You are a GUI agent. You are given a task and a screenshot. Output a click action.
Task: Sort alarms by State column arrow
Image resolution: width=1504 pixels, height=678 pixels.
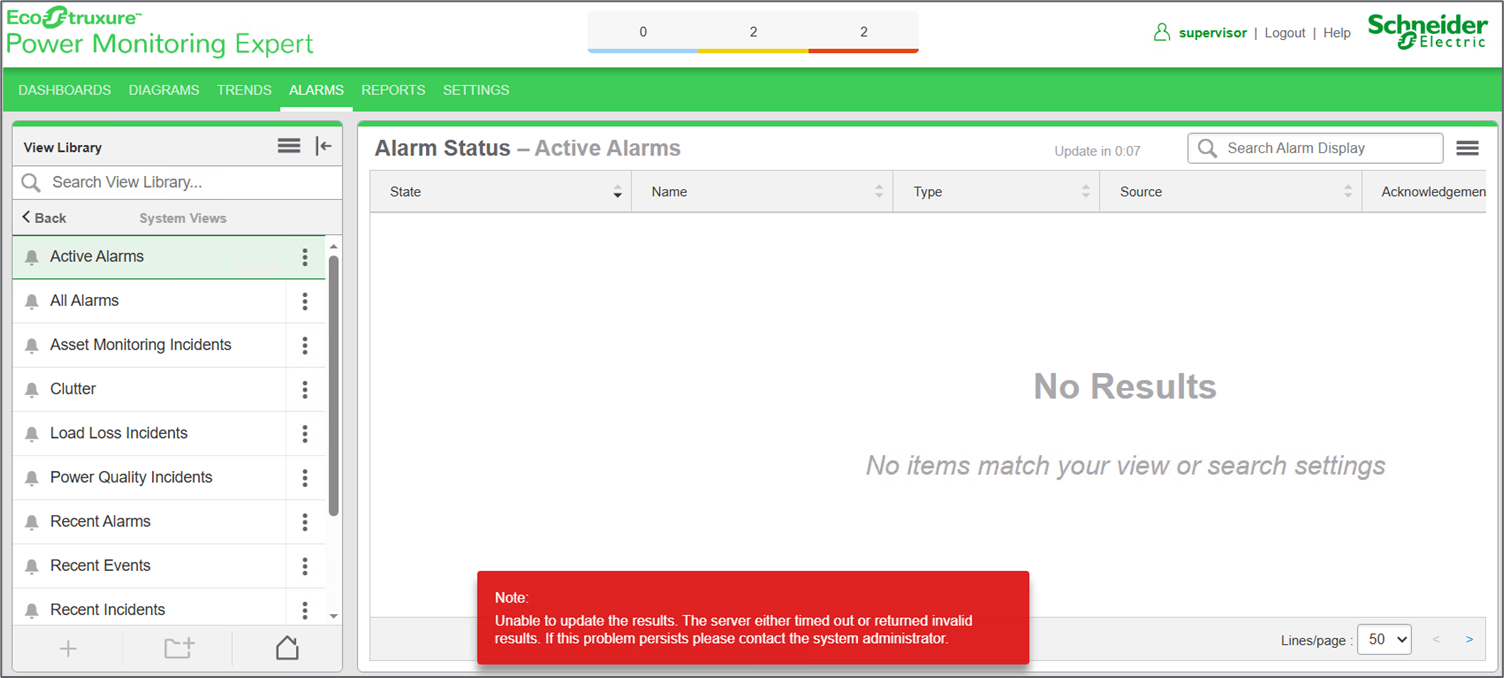(617, 192)
